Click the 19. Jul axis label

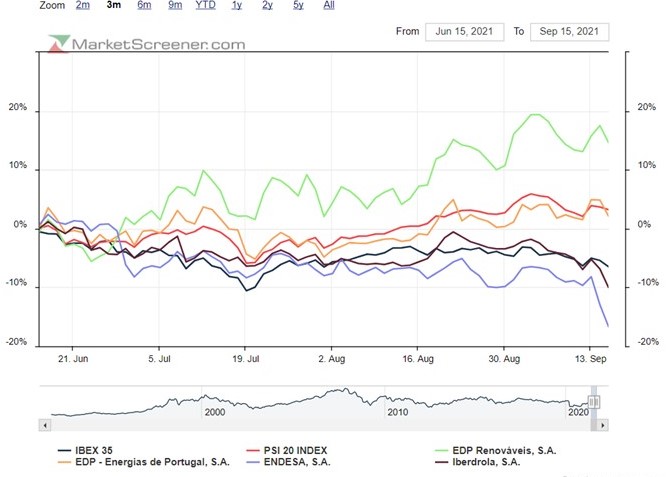click(x=246, y=359)
